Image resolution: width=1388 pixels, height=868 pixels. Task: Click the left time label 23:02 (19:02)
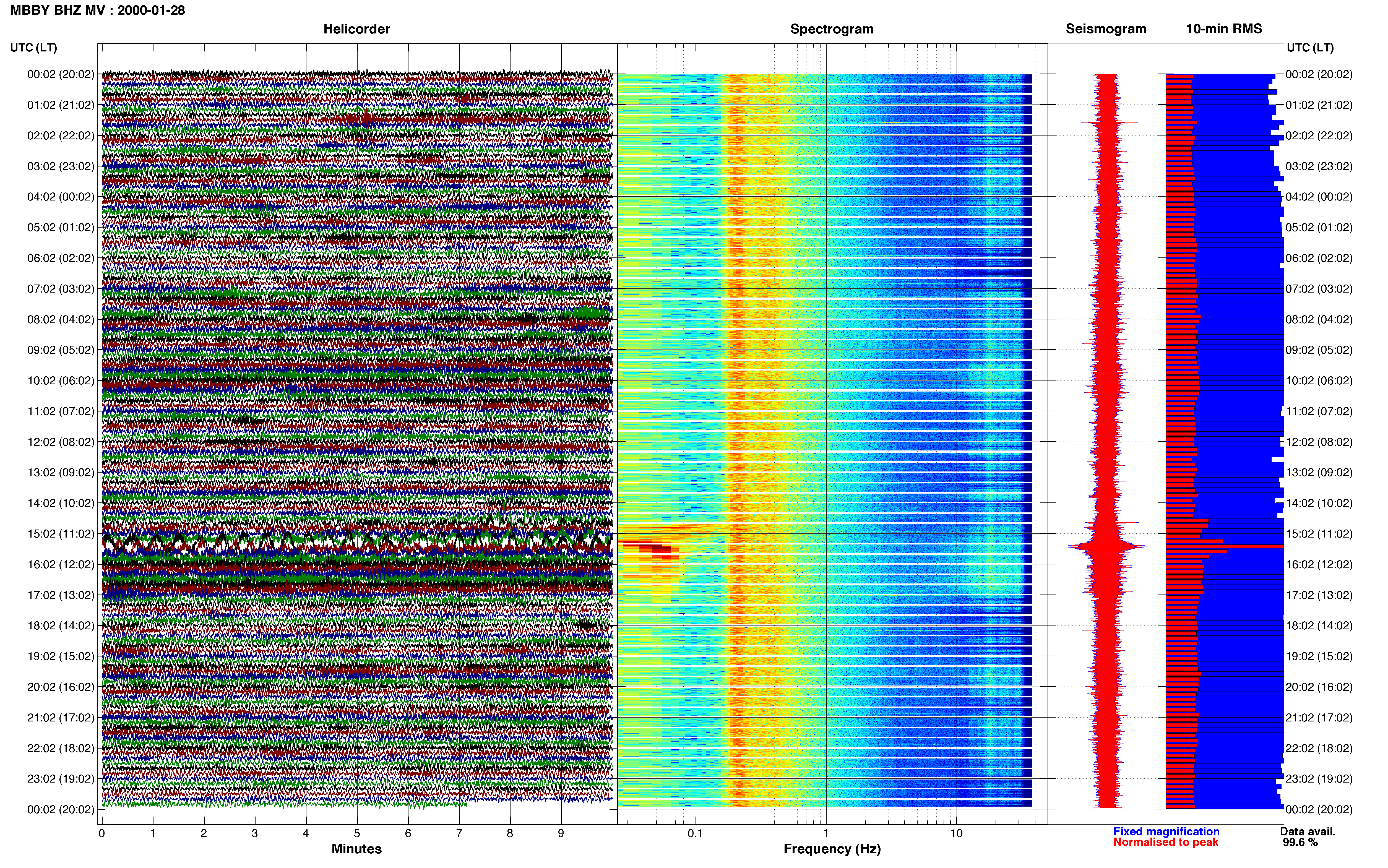[61, 778]
